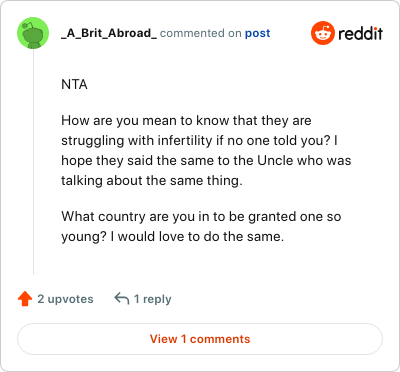
Task: Click the gray "commented on" text
Action: (201, 33)
